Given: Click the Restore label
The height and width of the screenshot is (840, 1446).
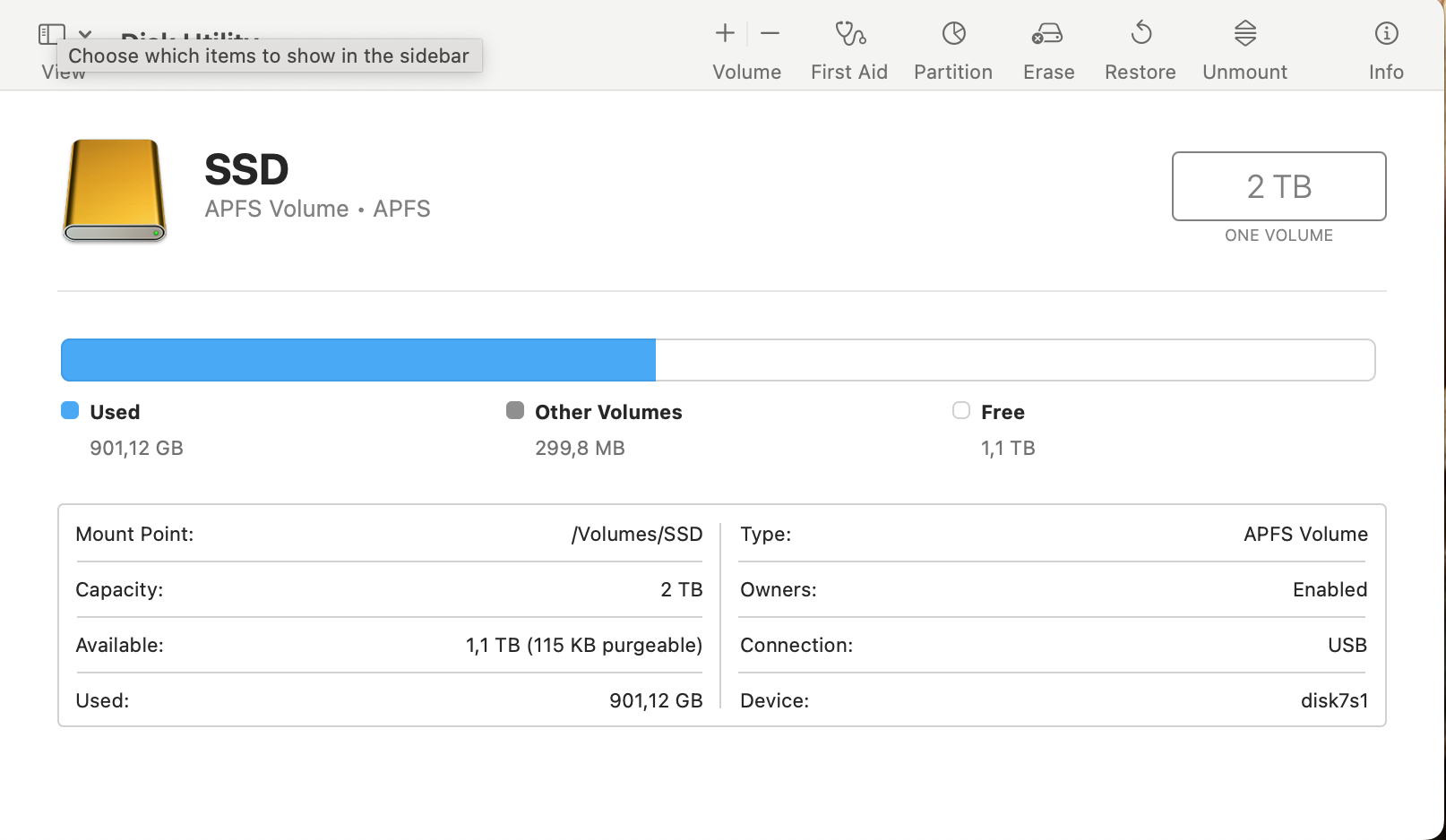Looking at the screenshot, I should [1140, 72].
